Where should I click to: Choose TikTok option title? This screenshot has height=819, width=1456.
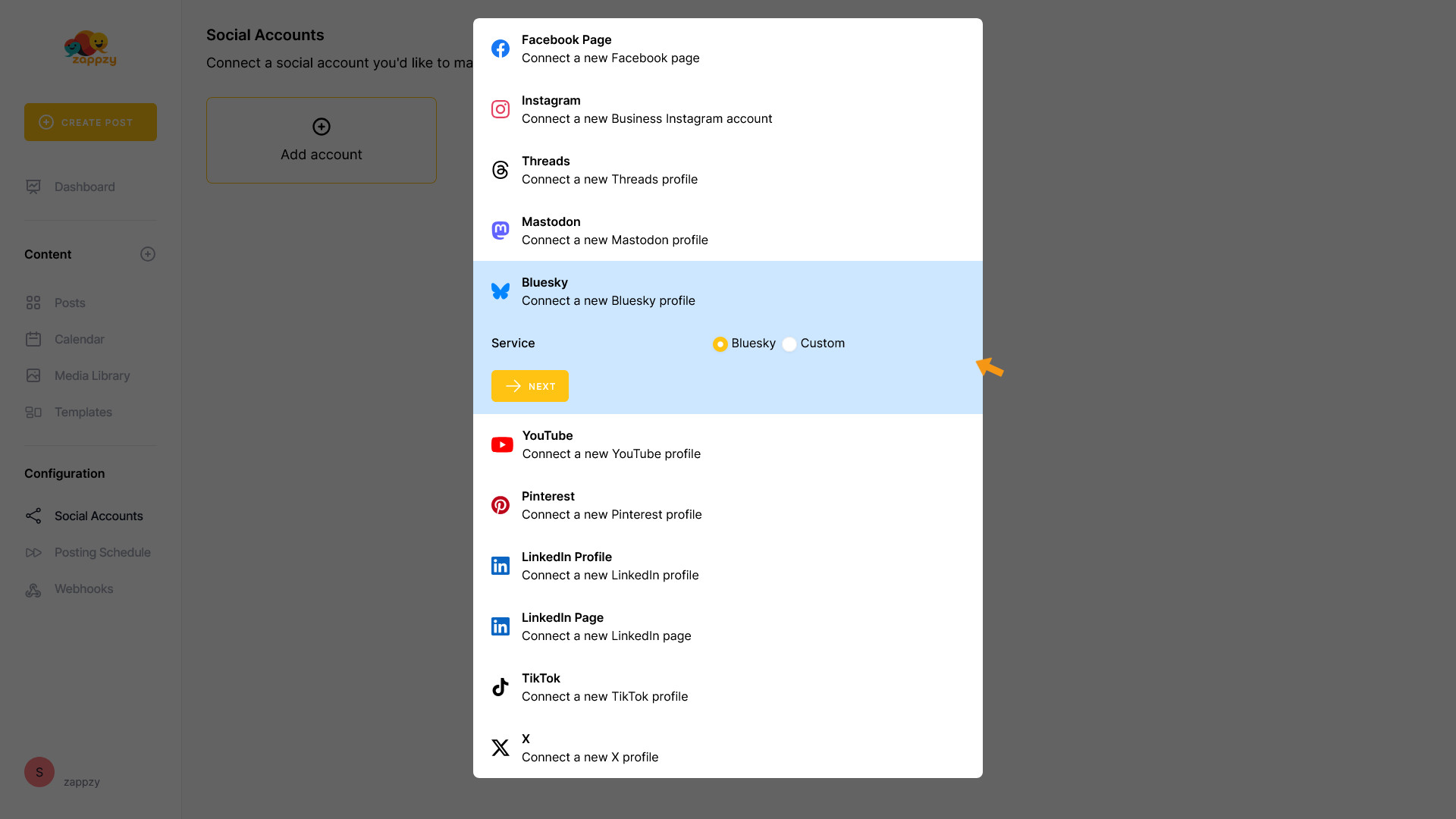point(541,678)
